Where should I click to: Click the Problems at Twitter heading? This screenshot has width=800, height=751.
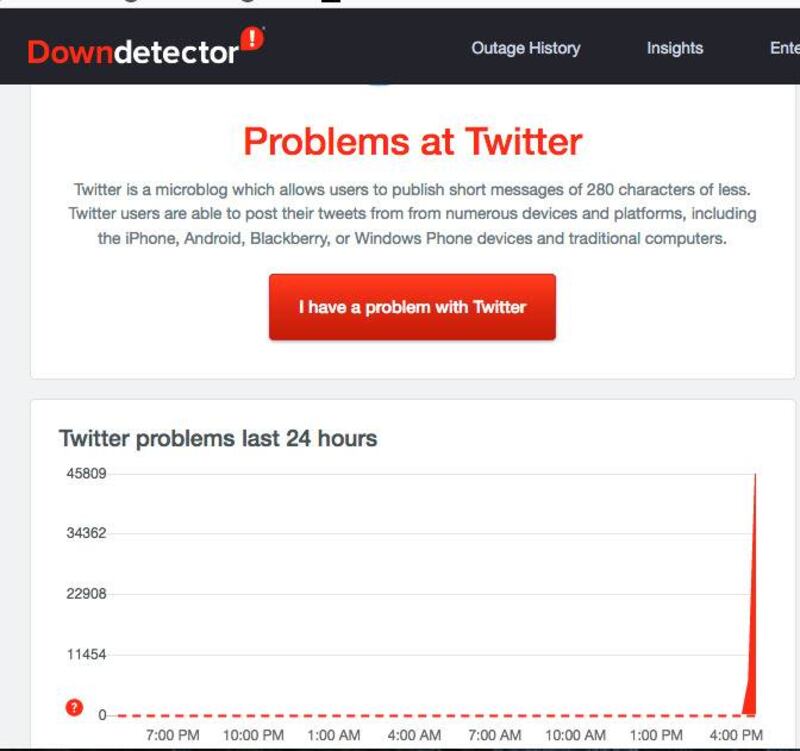click(413, 141)
